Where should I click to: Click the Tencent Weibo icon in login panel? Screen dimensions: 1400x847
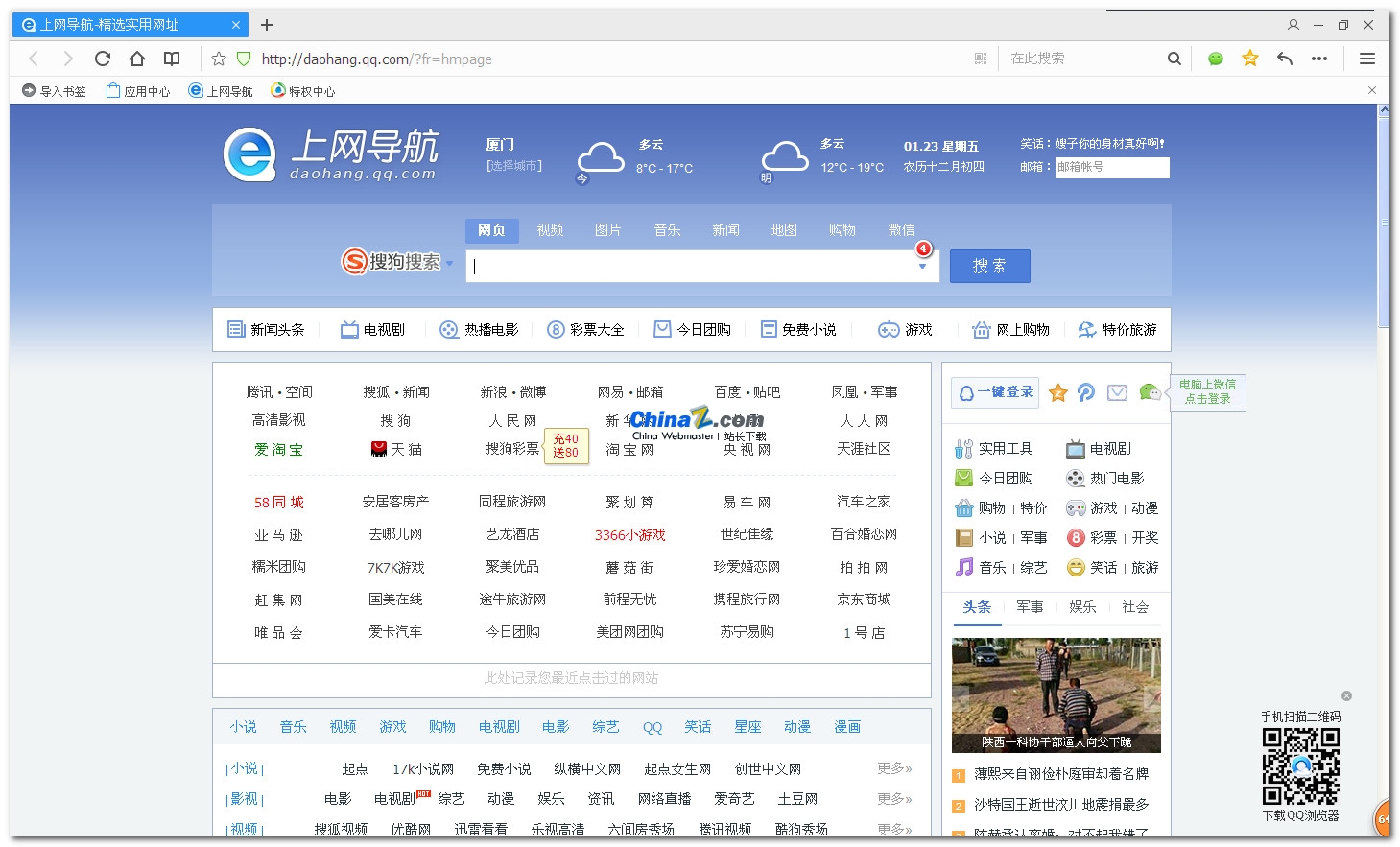1086,392
